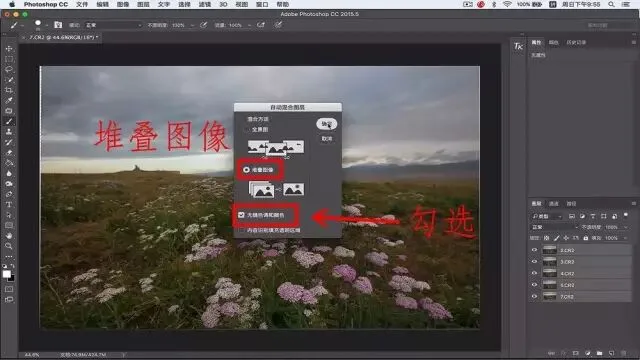Click the foreground color swatch
Viewport: 640px width, 360px height.
coord(7,274)
